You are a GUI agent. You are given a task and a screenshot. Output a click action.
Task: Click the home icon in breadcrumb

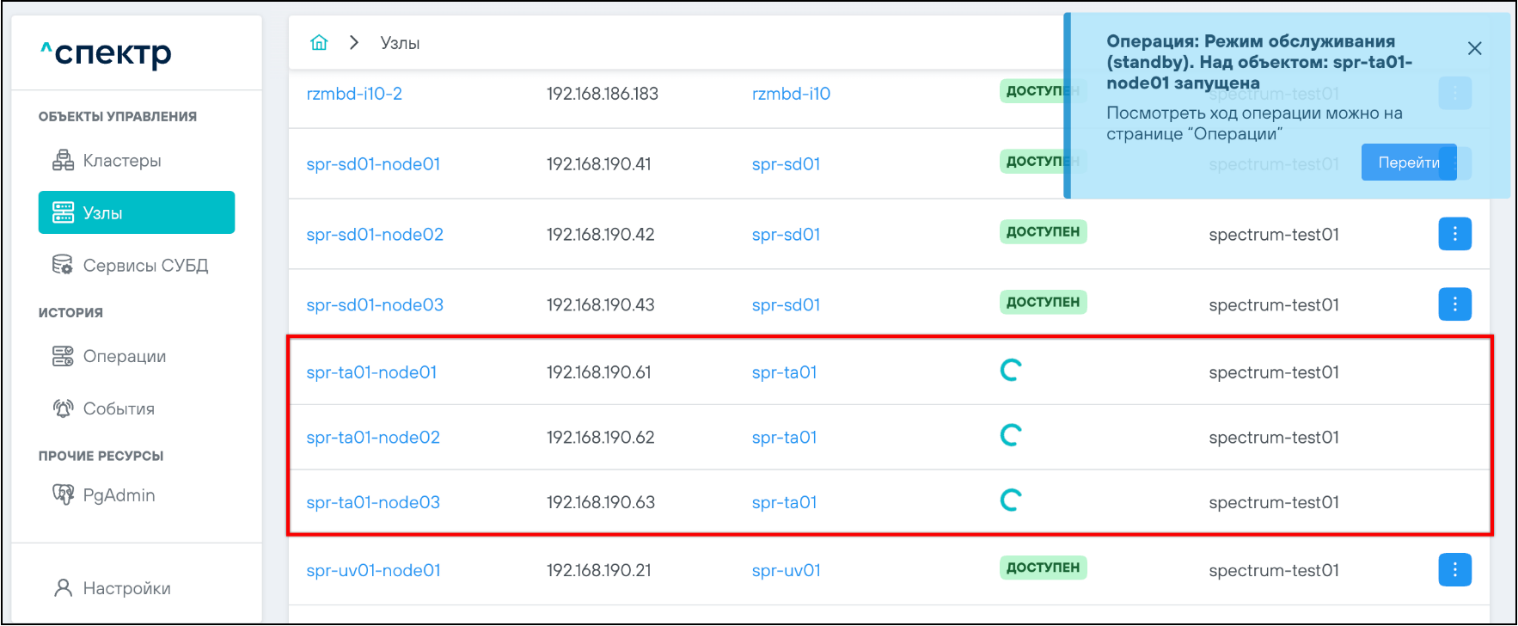click(319, 43)
